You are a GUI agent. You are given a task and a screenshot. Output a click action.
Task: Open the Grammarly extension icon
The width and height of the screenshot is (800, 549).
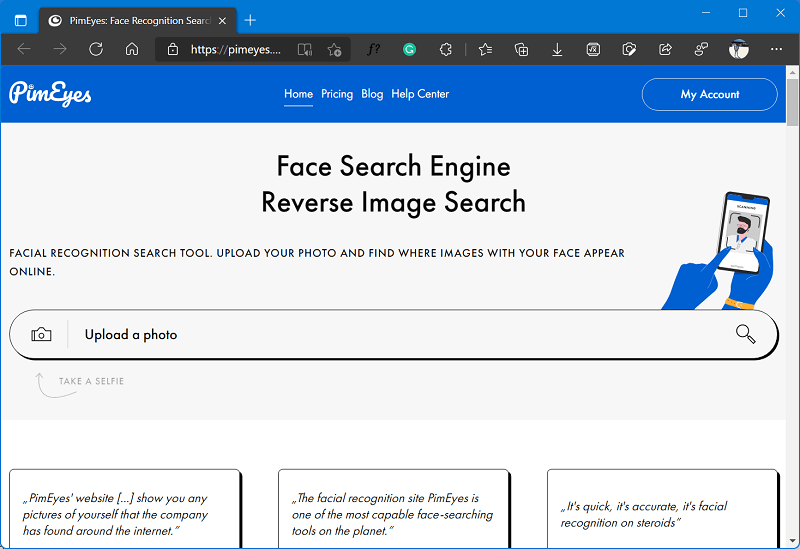pyautogui.click(x=409, y=49)
